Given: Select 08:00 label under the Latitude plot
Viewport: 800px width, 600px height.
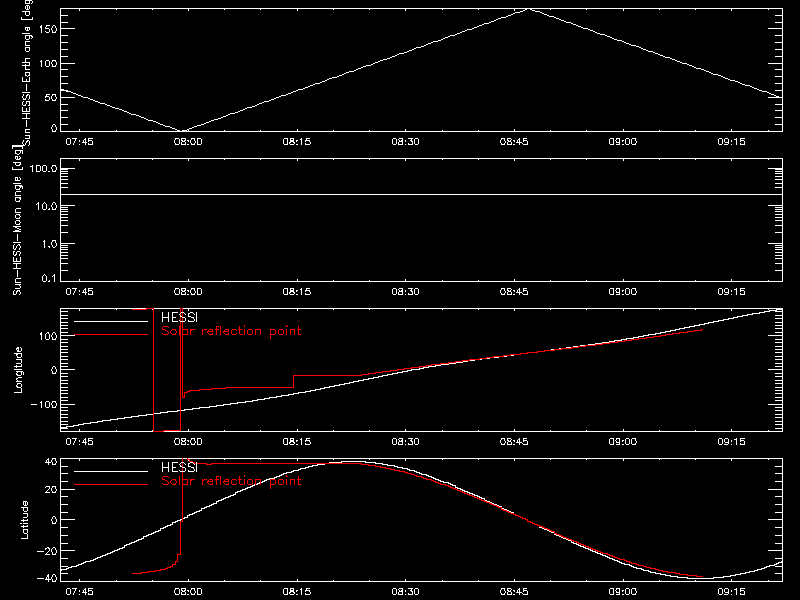Looking at the screenshot, I should [188, 592].
